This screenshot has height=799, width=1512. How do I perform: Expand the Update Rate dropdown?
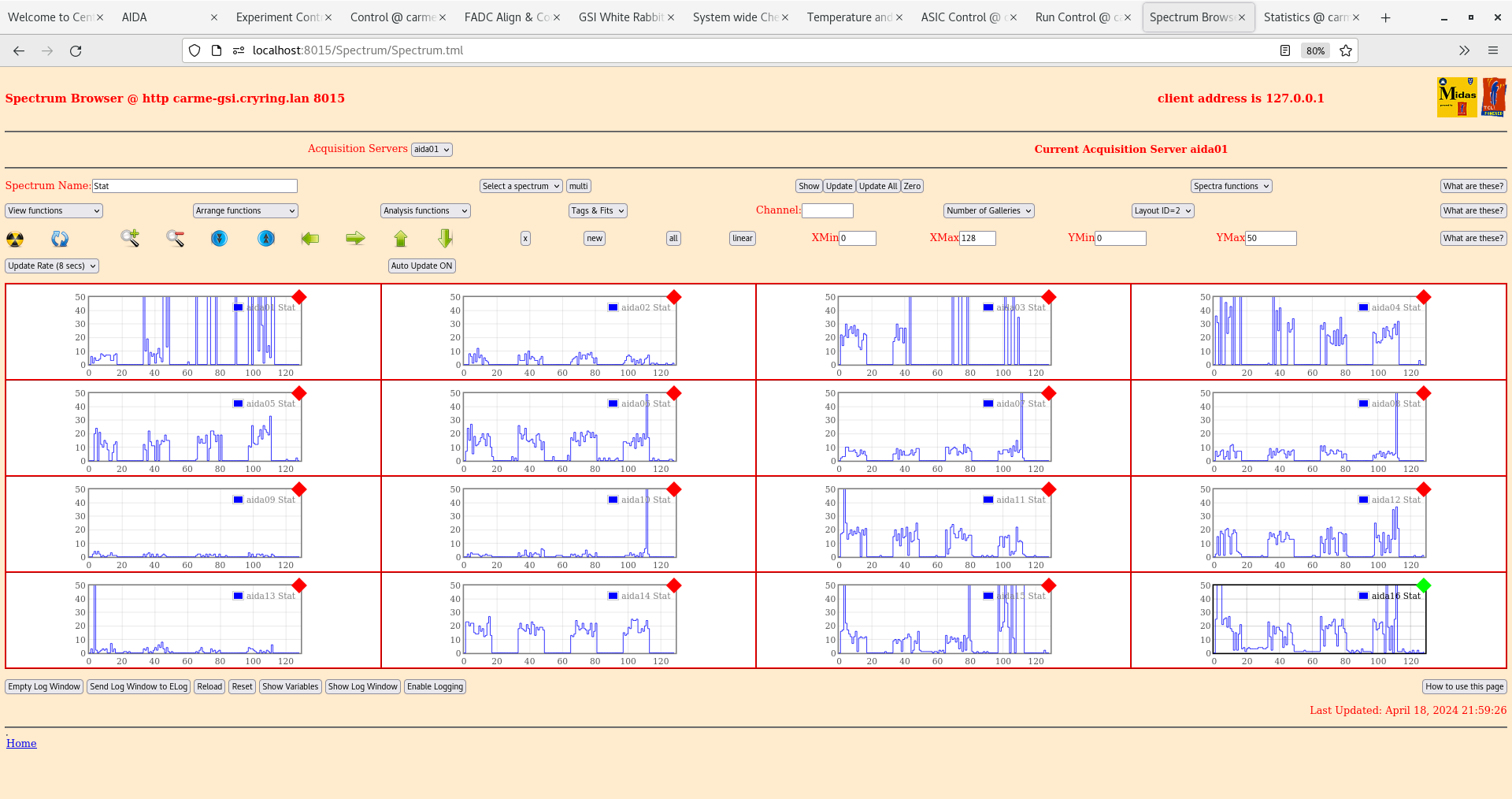point(52,266)
